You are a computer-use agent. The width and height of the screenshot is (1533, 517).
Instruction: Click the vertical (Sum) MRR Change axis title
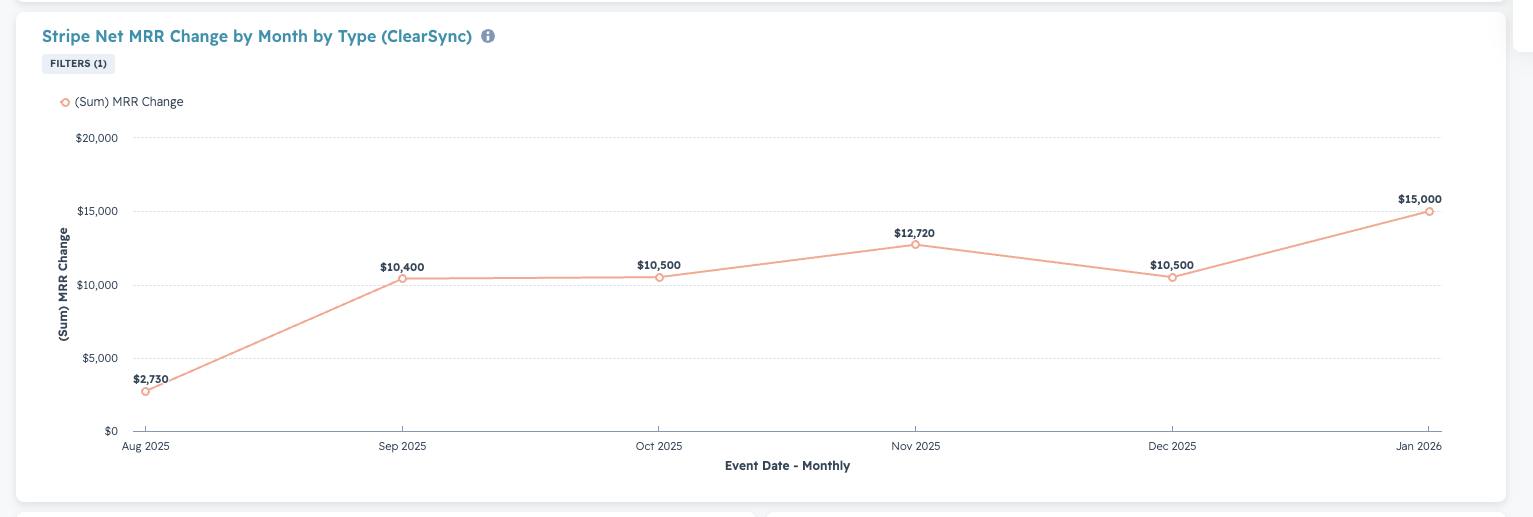click(x=63, y=285)
